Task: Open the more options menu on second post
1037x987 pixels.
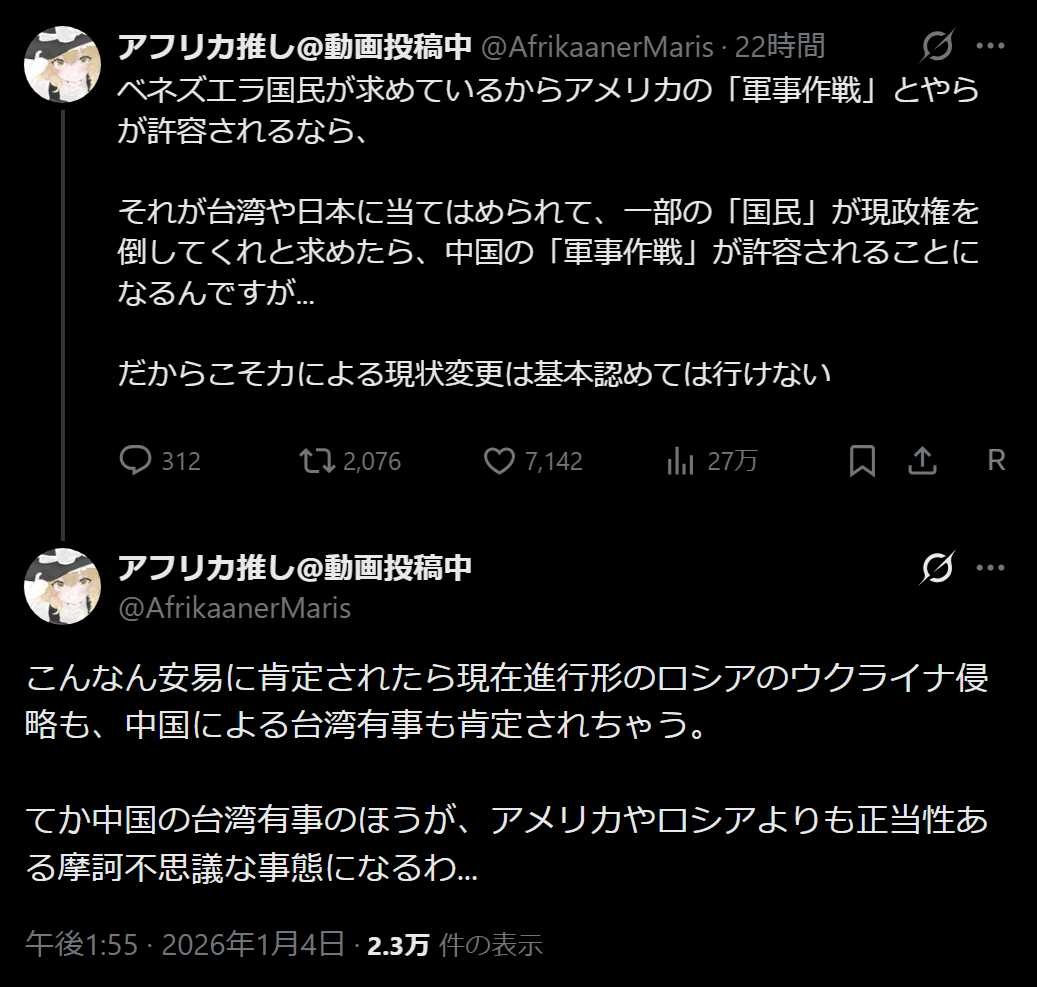Action: pos(990,568)
